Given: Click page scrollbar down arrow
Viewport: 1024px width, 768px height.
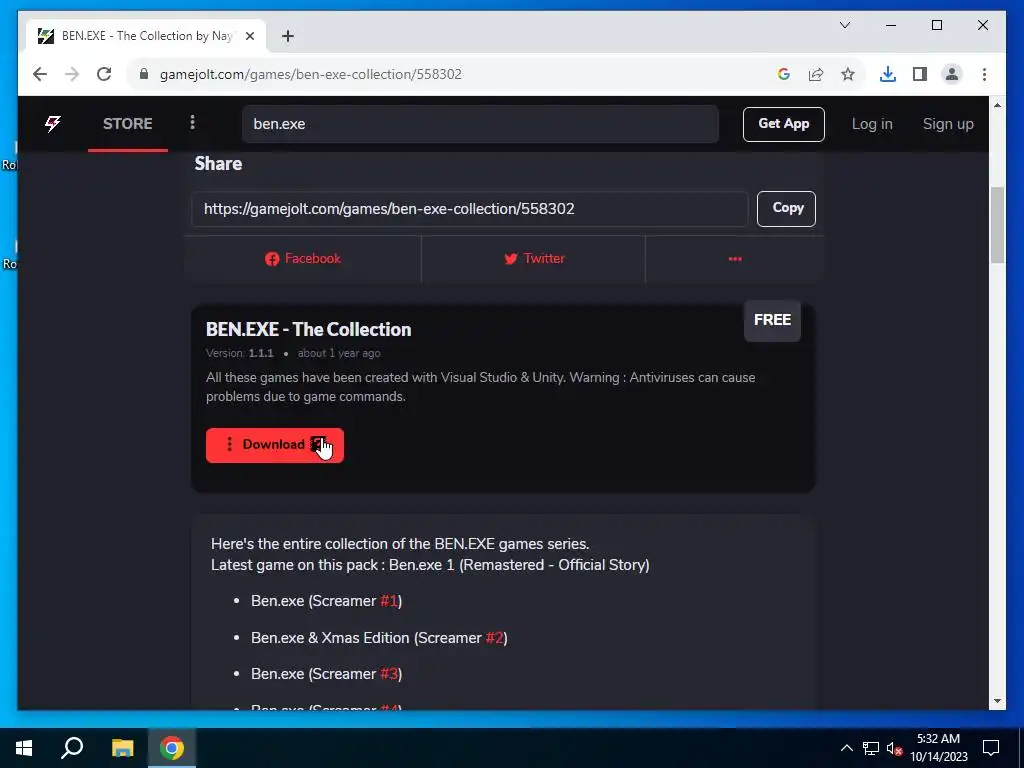Looking at the screenshot, I should pos(997,701).
